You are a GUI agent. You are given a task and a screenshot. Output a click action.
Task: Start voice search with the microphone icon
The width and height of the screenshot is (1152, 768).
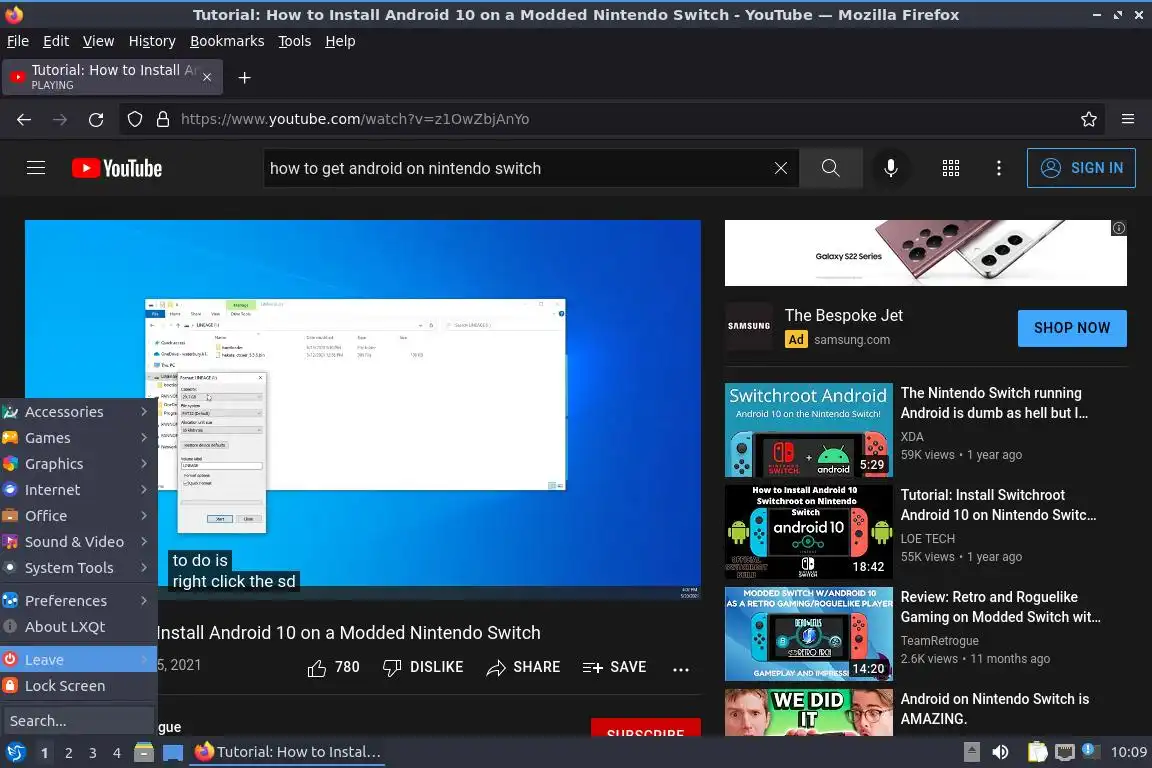click(890, 168)
